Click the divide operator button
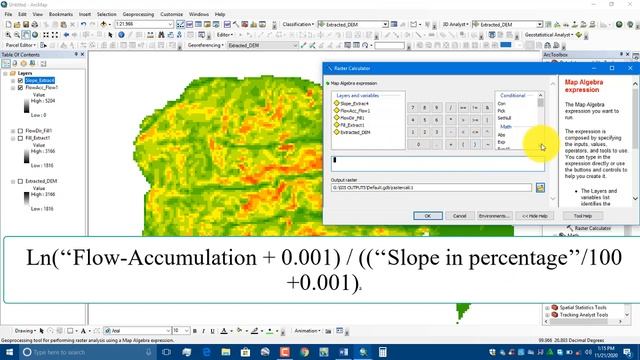The width and height of the screenshot is (640, 360). (451, 108)
